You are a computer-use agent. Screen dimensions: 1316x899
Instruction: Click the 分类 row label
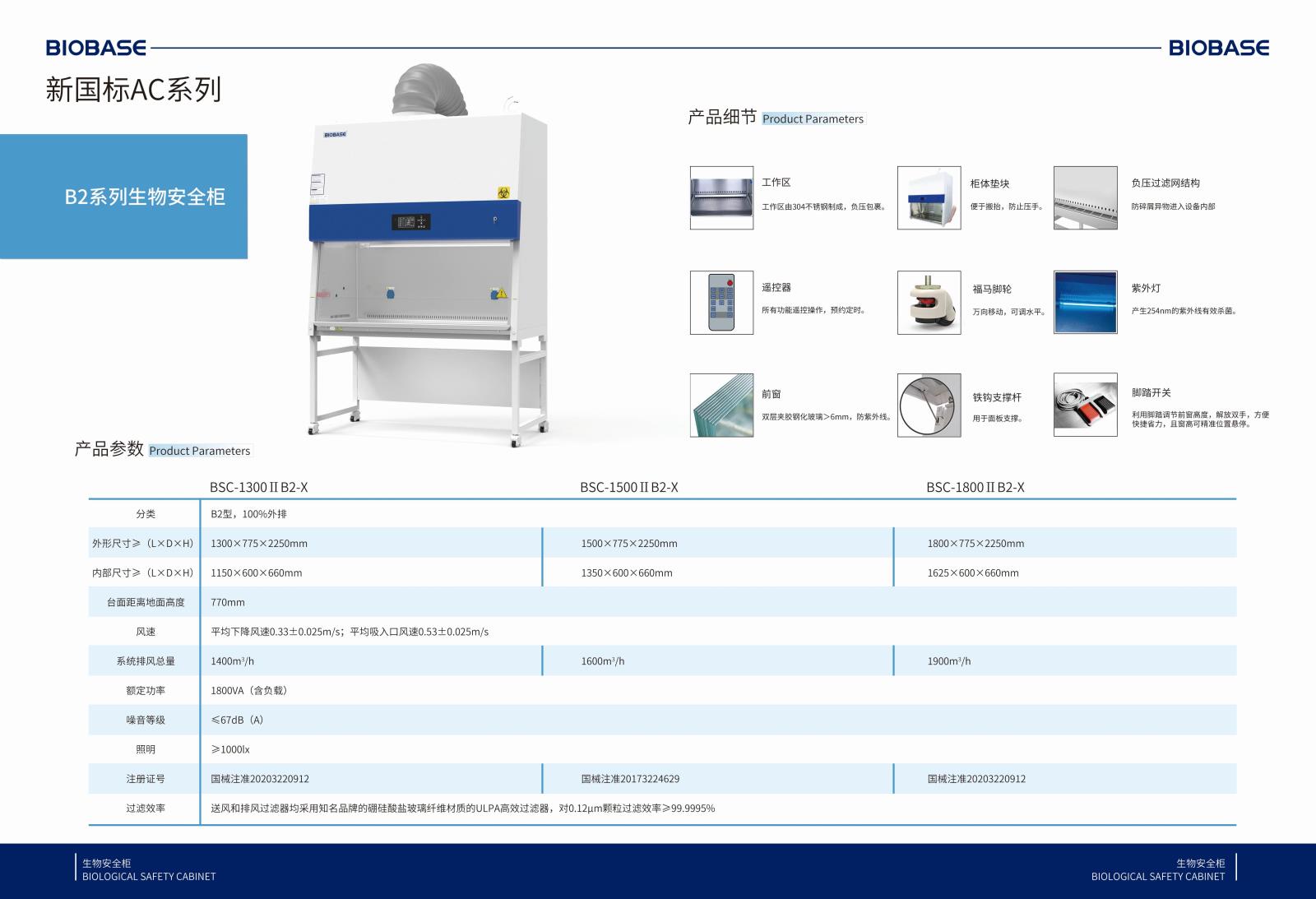[x=146, y=514]
